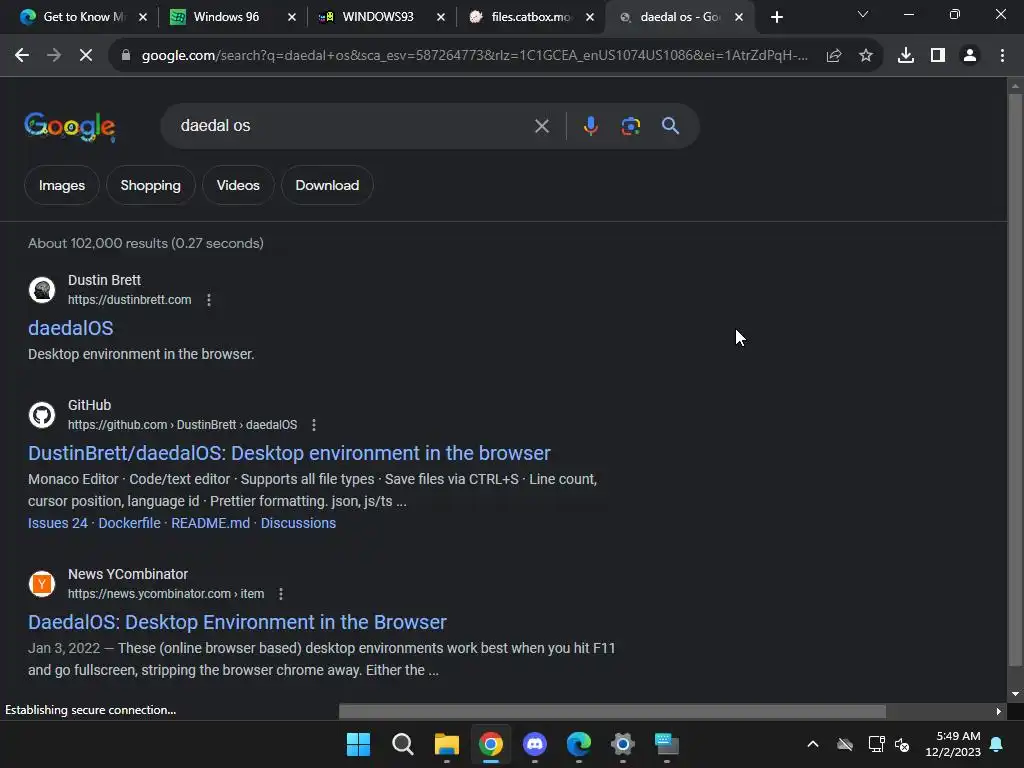Screen dimensions: 1024x768
Task: Open the tab search dropdown
Action: tap(863, 14)
